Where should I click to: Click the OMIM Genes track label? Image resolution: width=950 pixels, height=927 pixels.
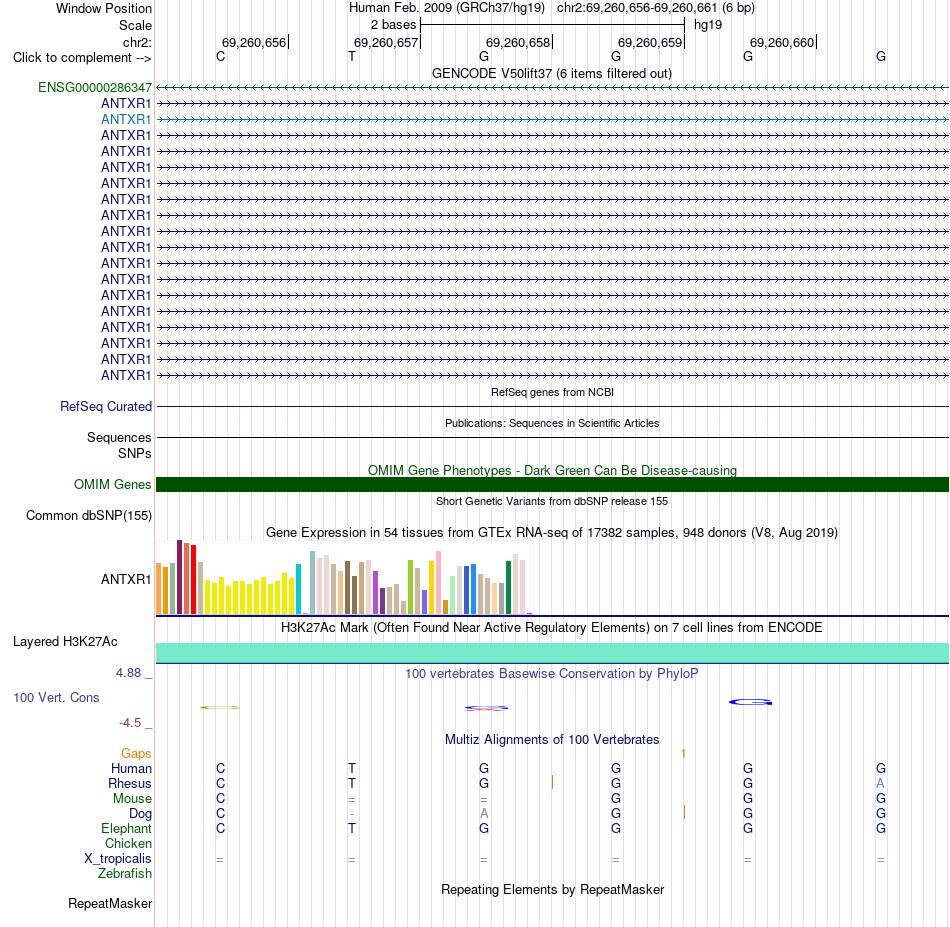pos(113,484)
